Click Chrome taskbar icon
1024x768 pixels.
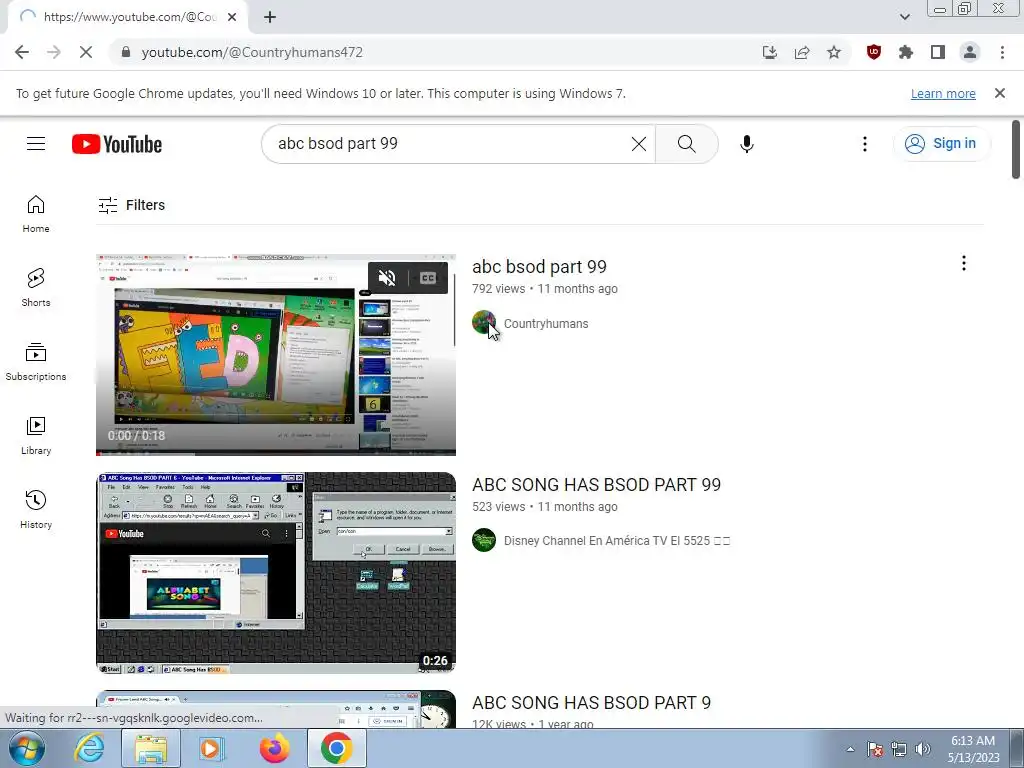[336, 748]
